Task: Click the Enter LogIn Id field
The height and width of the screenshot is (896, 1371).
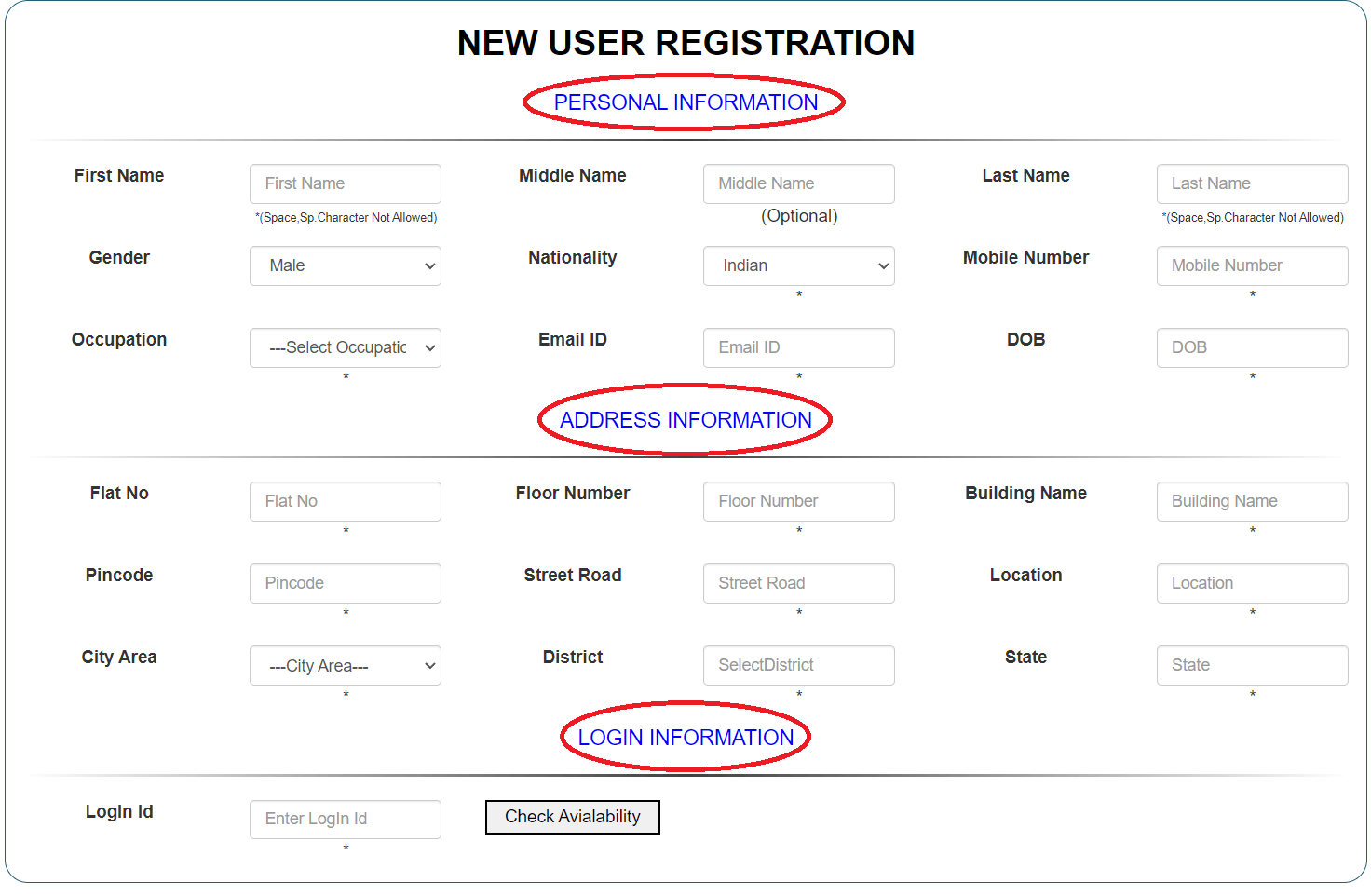Action: tap(345, 819)
